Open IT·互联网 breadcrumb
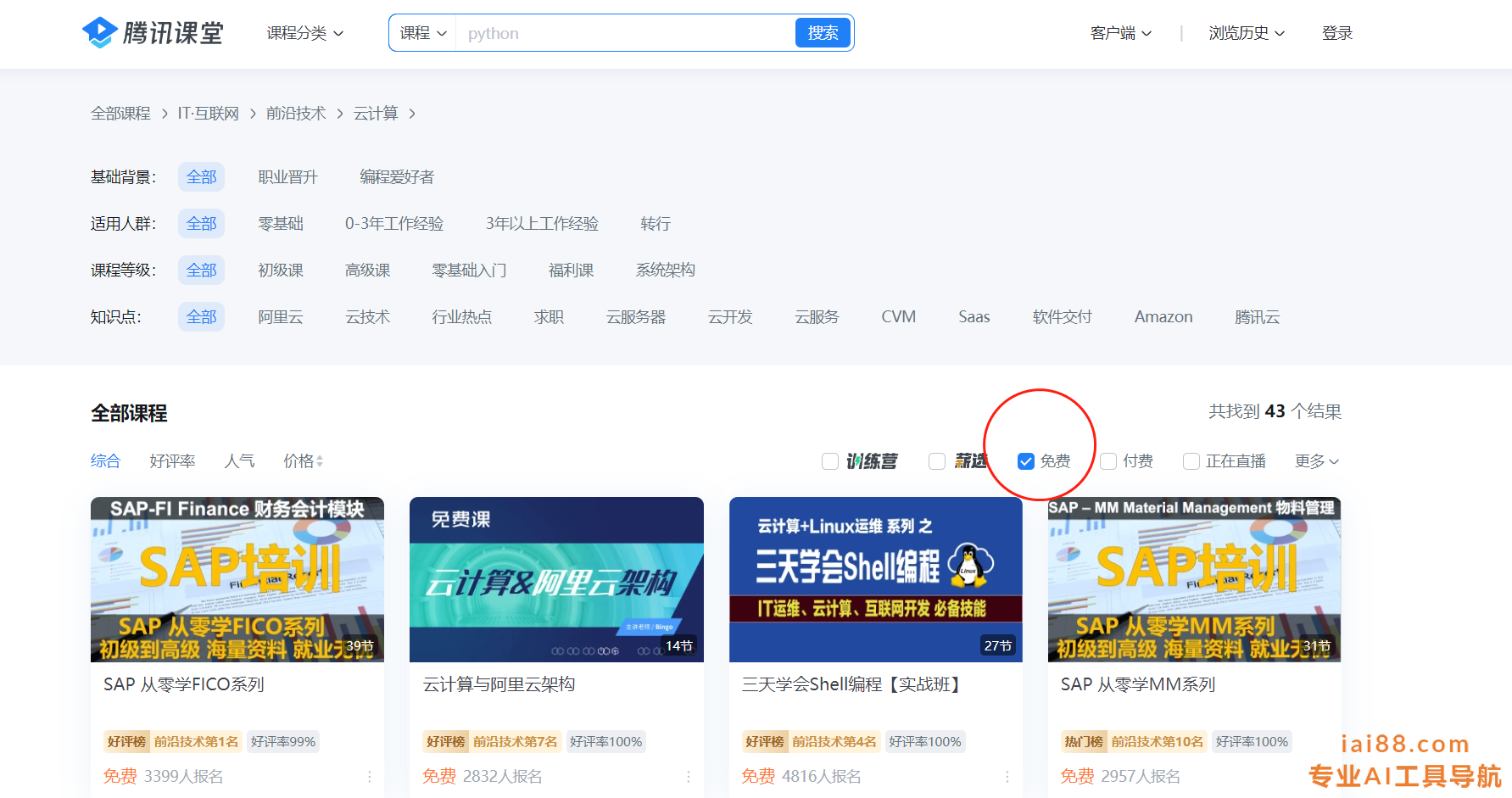Image resolution: width=1512 pixels, height=798 pixels. coord(209,114)
